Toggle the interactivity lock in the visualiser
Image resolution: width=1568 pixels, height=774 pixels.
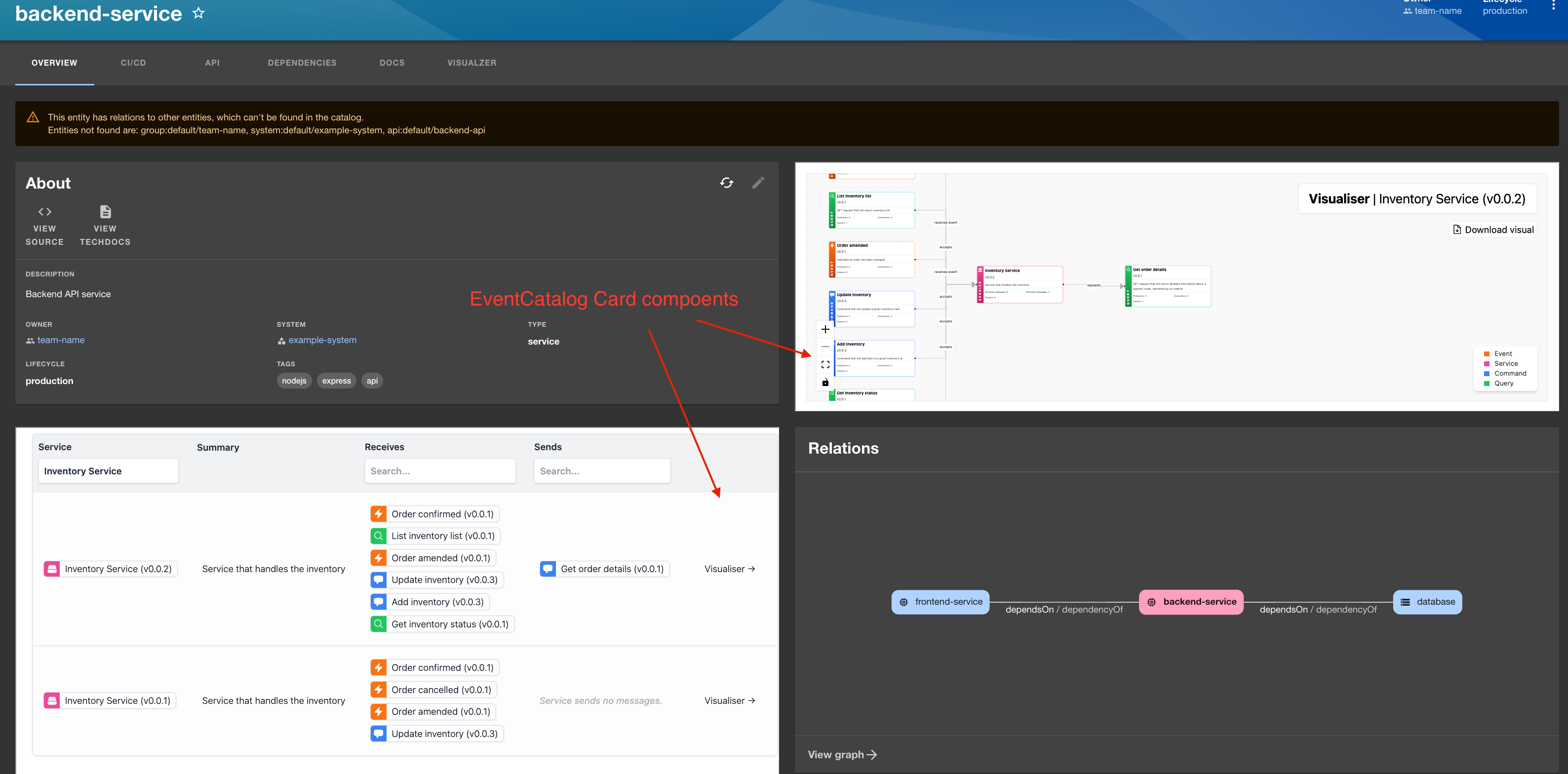(825, 382)
